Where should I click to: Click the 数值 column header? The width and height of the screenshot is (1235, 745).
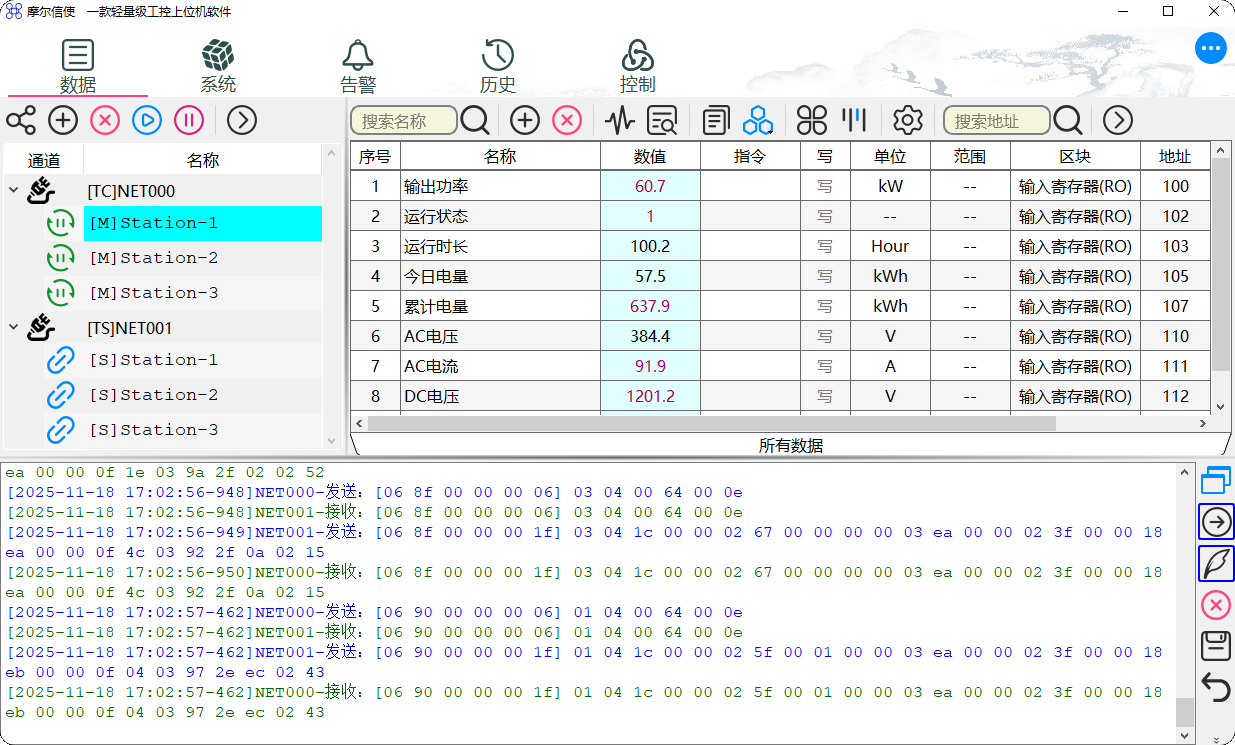[x=650, y=156]
